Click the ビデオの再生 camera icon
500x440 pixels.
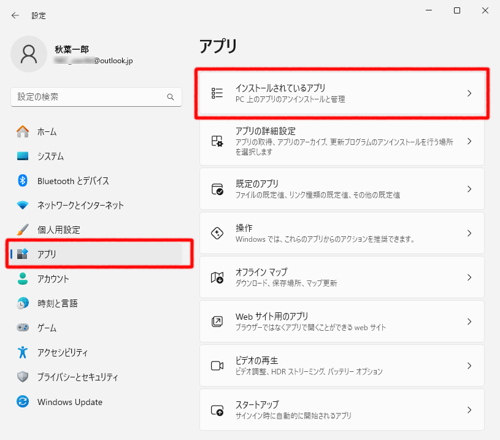coord(217,366)
